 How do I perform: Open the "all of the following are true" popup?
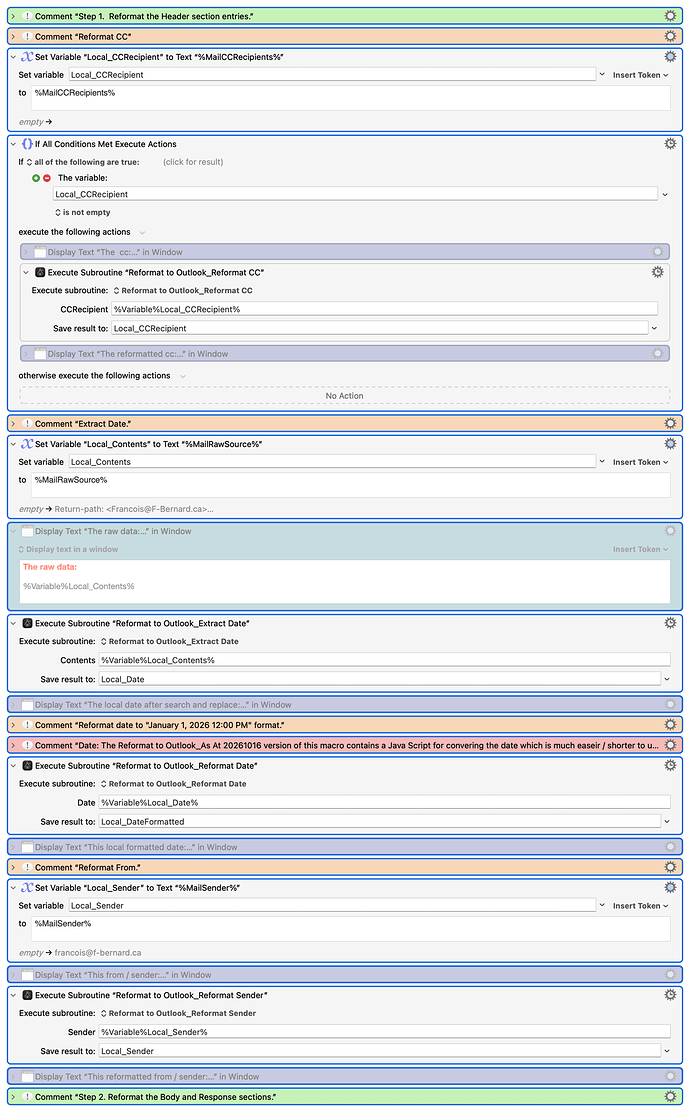[85, 162]
